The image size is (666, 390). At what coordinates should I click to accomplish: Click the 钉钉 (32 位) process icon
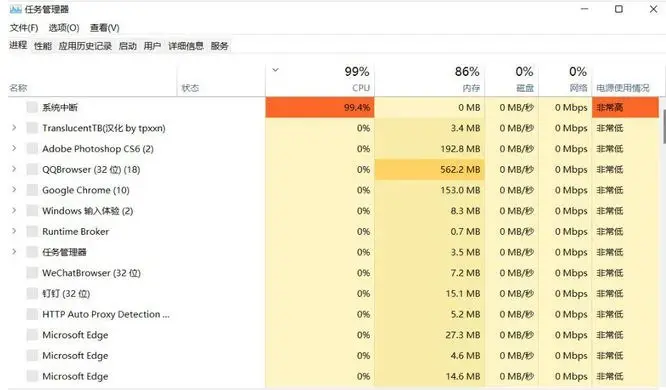click(x=32, y=294)
